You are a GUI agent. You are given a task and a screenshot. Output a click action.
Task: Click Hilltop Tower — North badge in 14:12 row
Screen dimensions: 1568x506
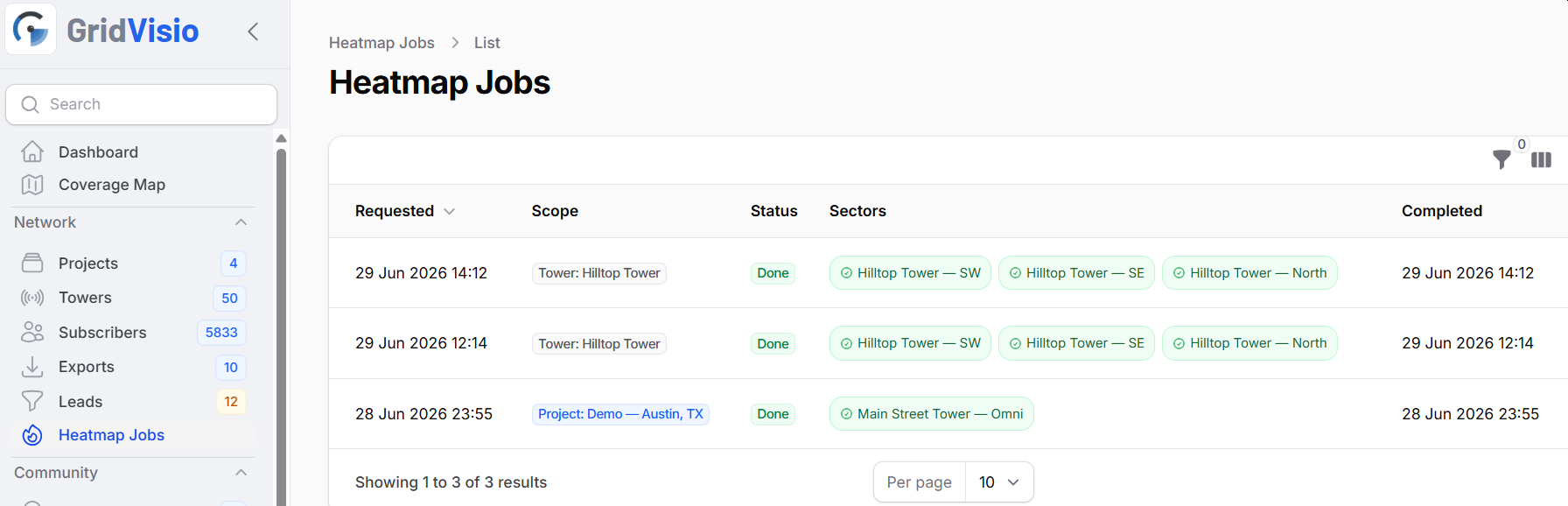(1249, 273)
